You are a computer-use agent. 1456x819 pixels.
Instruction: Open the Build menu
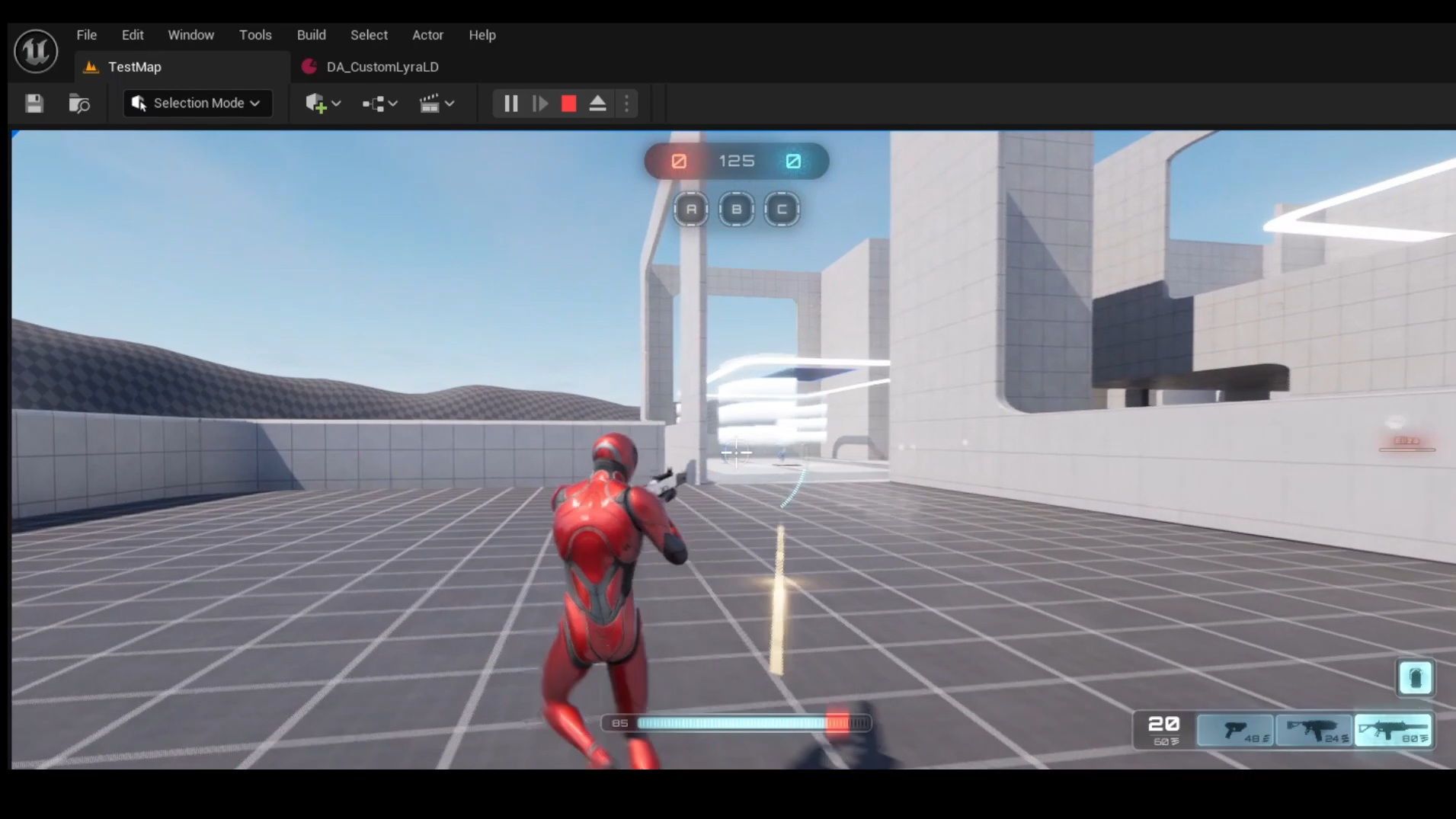(311, 35)
